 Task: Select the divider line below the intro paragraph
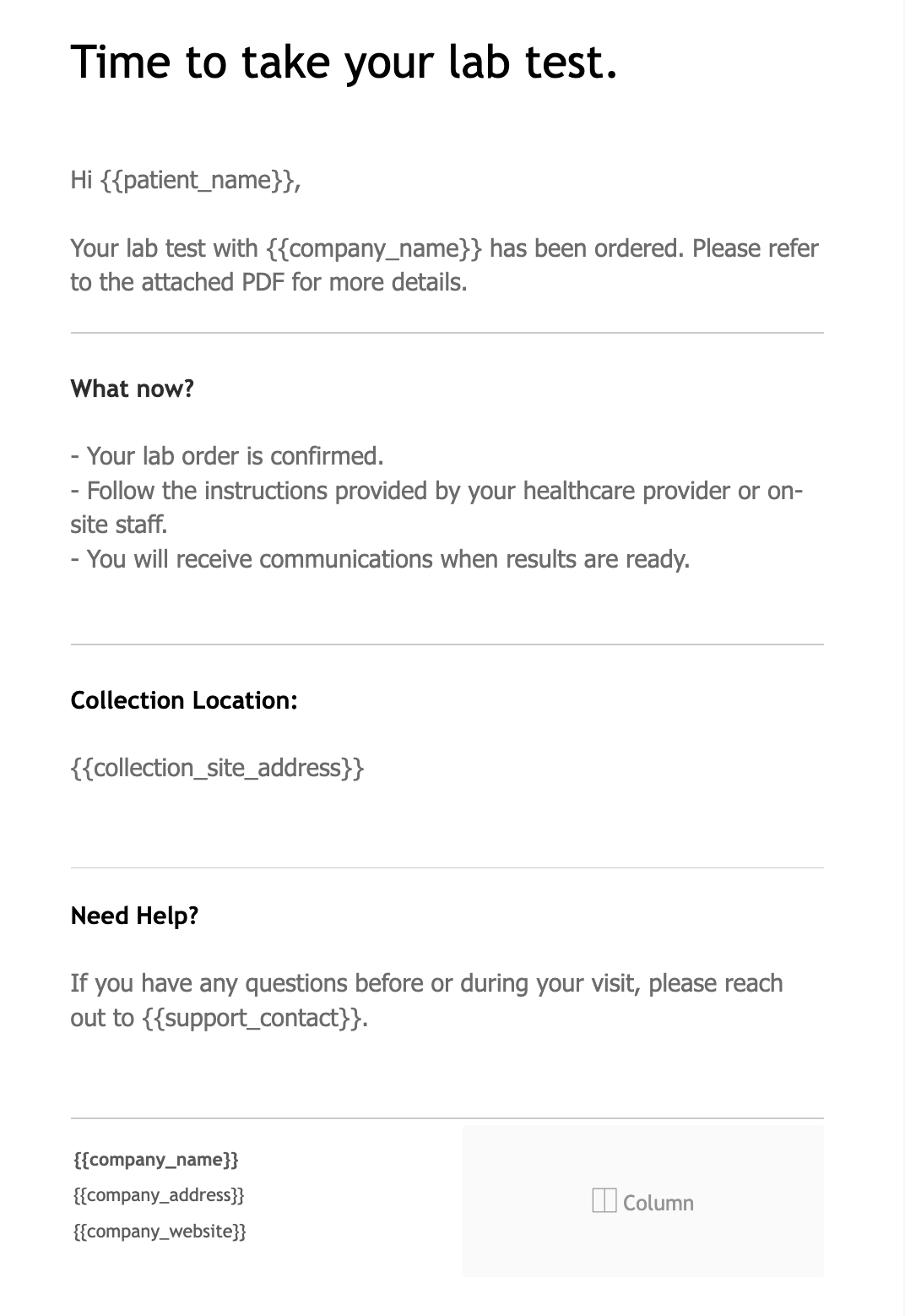tap(447, 333)
